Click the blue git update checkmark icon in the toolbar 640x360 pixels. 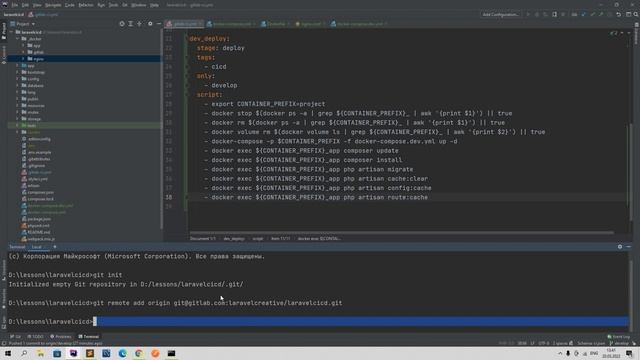coord(584,14)
